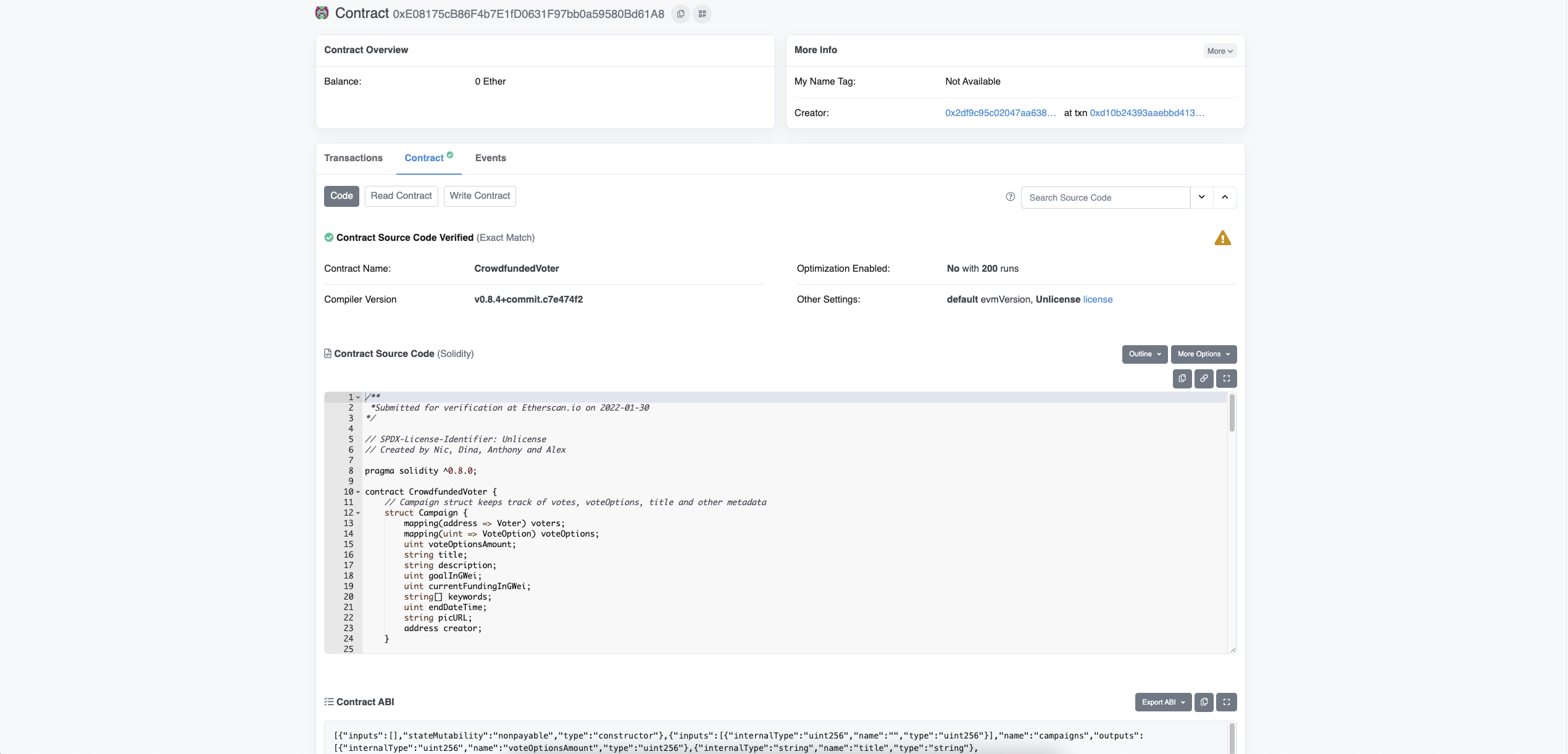Image resolution: width=1568 pixels, height=754 pixels.
Task: Click the yellow warning triangle icon
Action: click(1222, 238)
